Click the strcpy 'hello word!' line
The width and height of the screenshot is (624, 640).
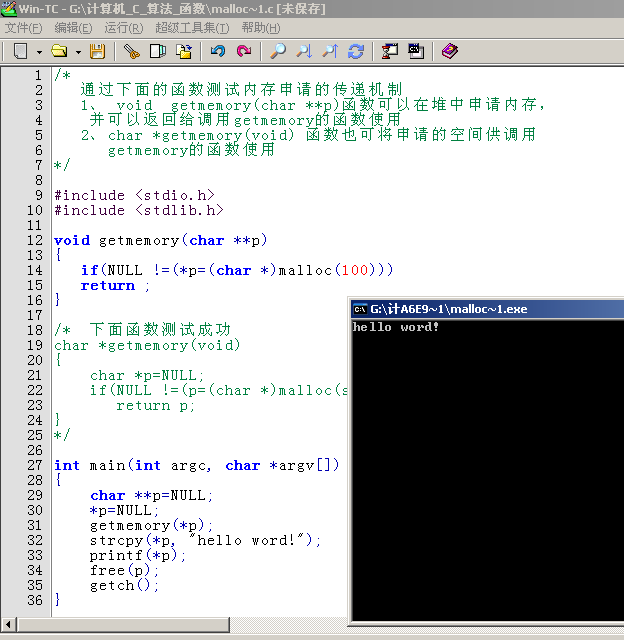(x=206, y=540)
